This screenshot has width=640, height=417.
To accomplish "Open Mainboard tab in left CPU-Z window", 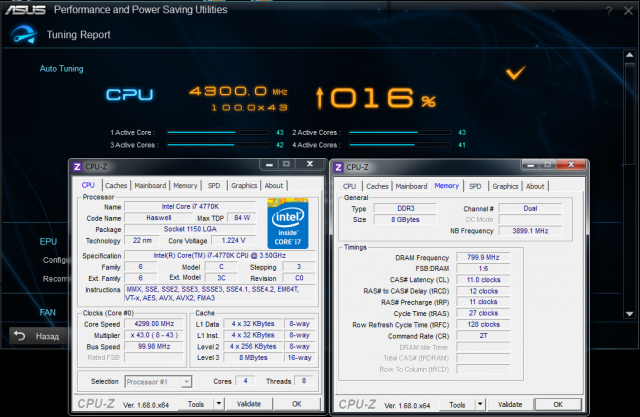I will (x=150, y=186).
